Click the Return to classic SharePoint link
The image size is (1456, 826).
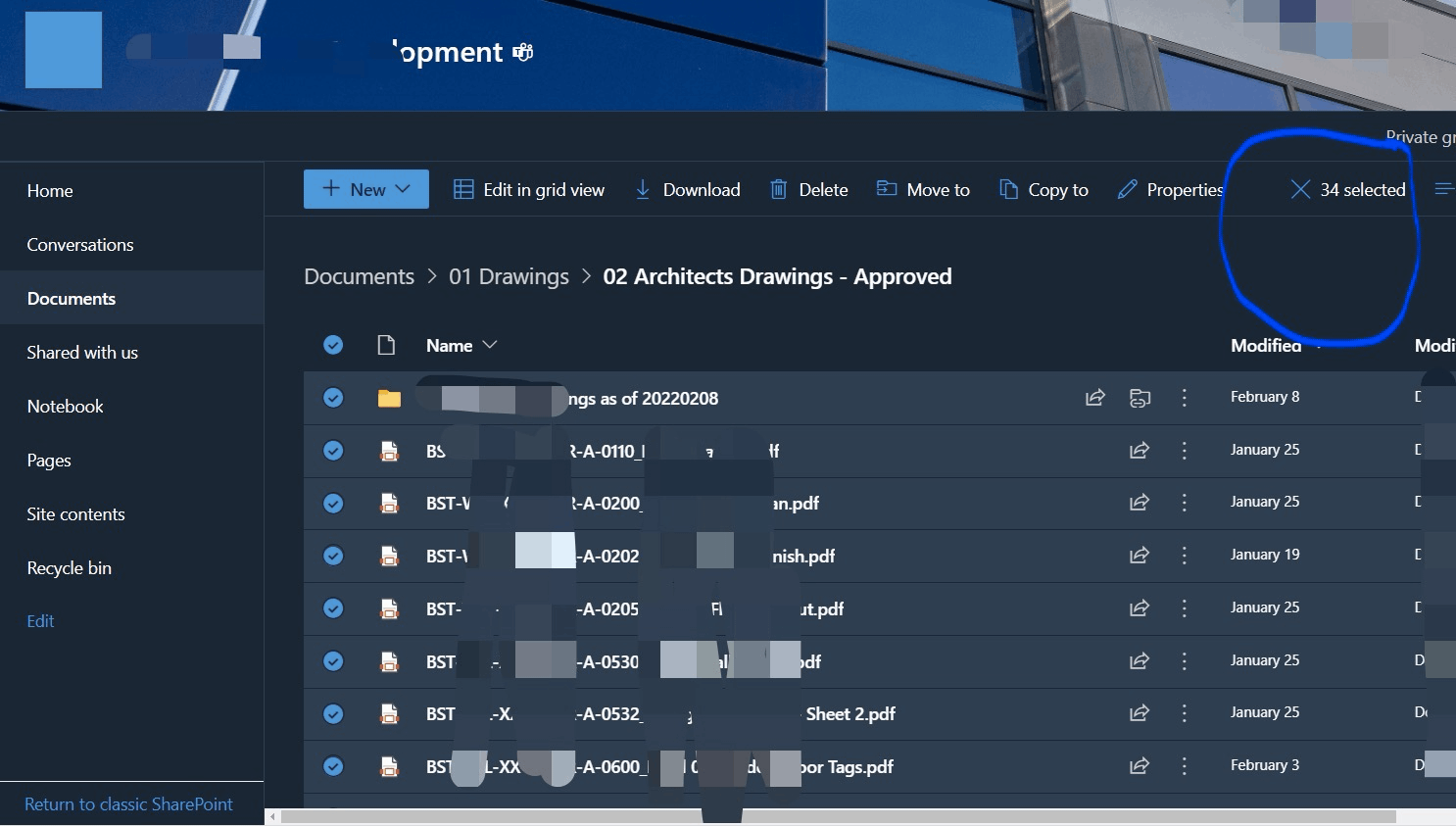[128, 804]
